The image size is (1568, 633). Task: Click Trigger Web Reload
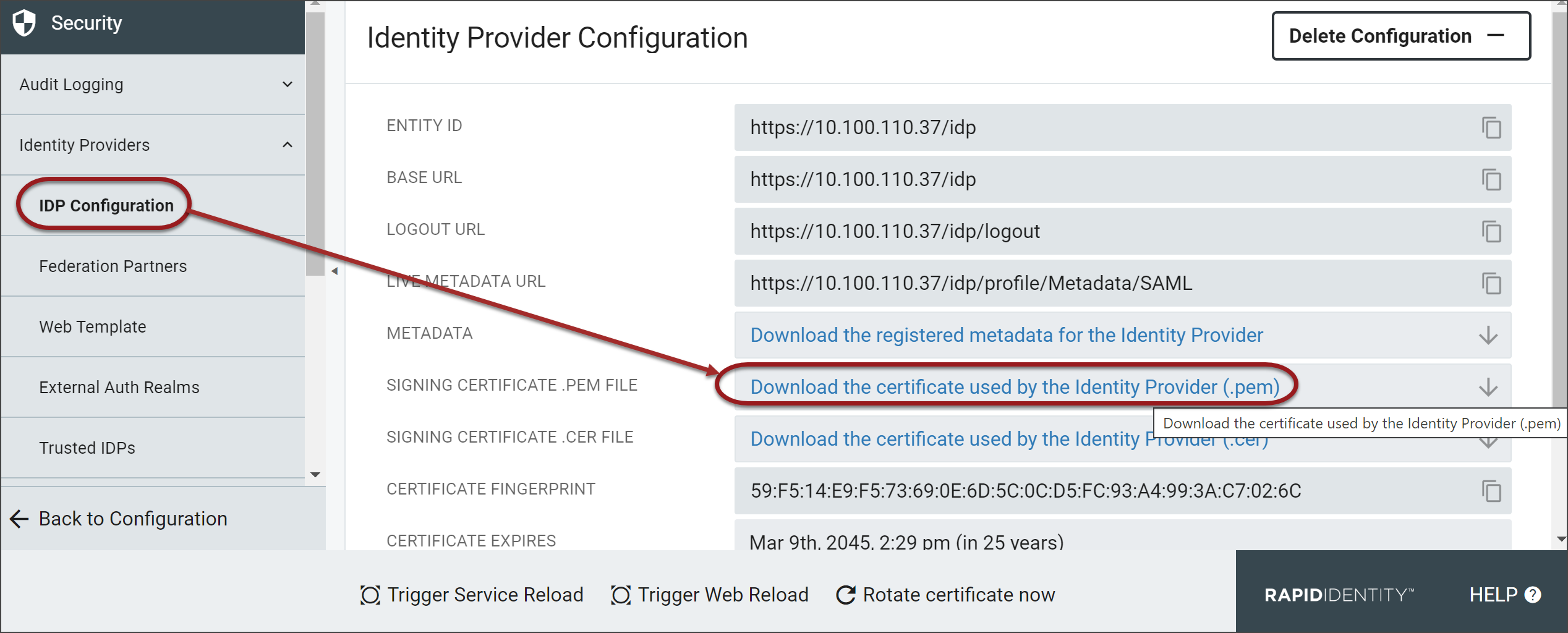tap(710, 595)
